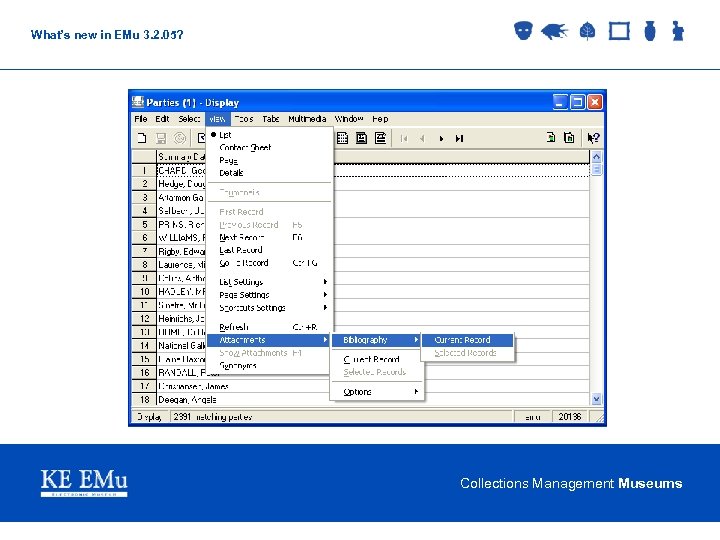Click the Display mode status bar cell
This screenshot has width=720, height=540.
(150, 416)
